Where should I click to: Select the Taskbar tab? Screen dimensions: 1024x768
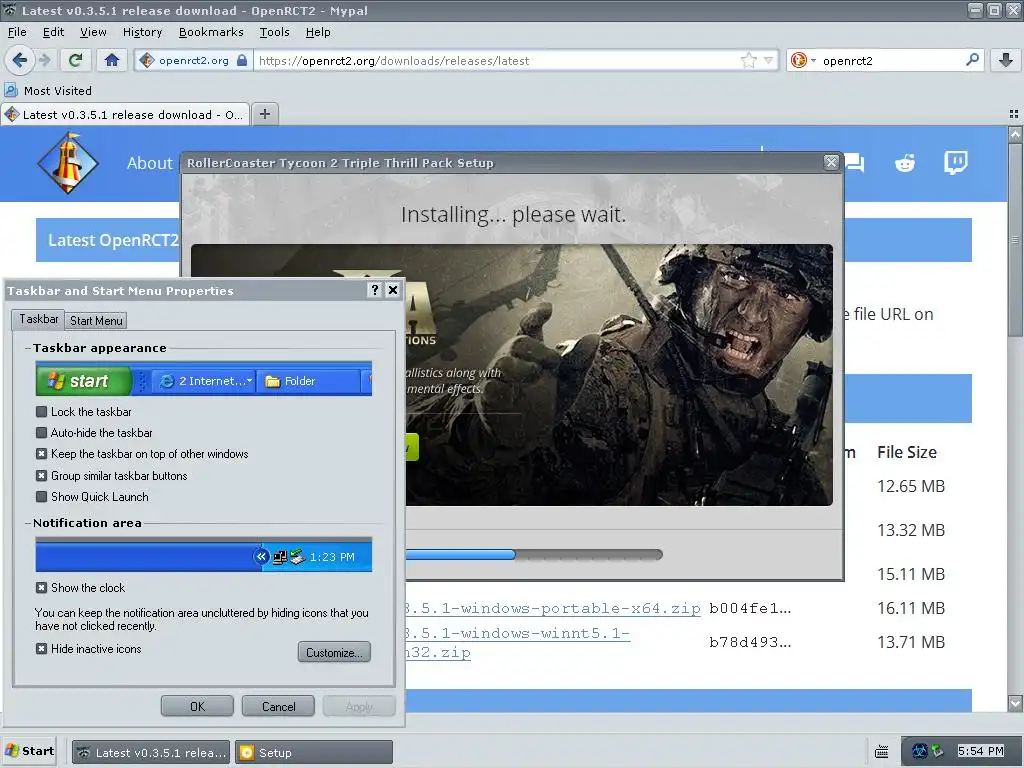39,319
